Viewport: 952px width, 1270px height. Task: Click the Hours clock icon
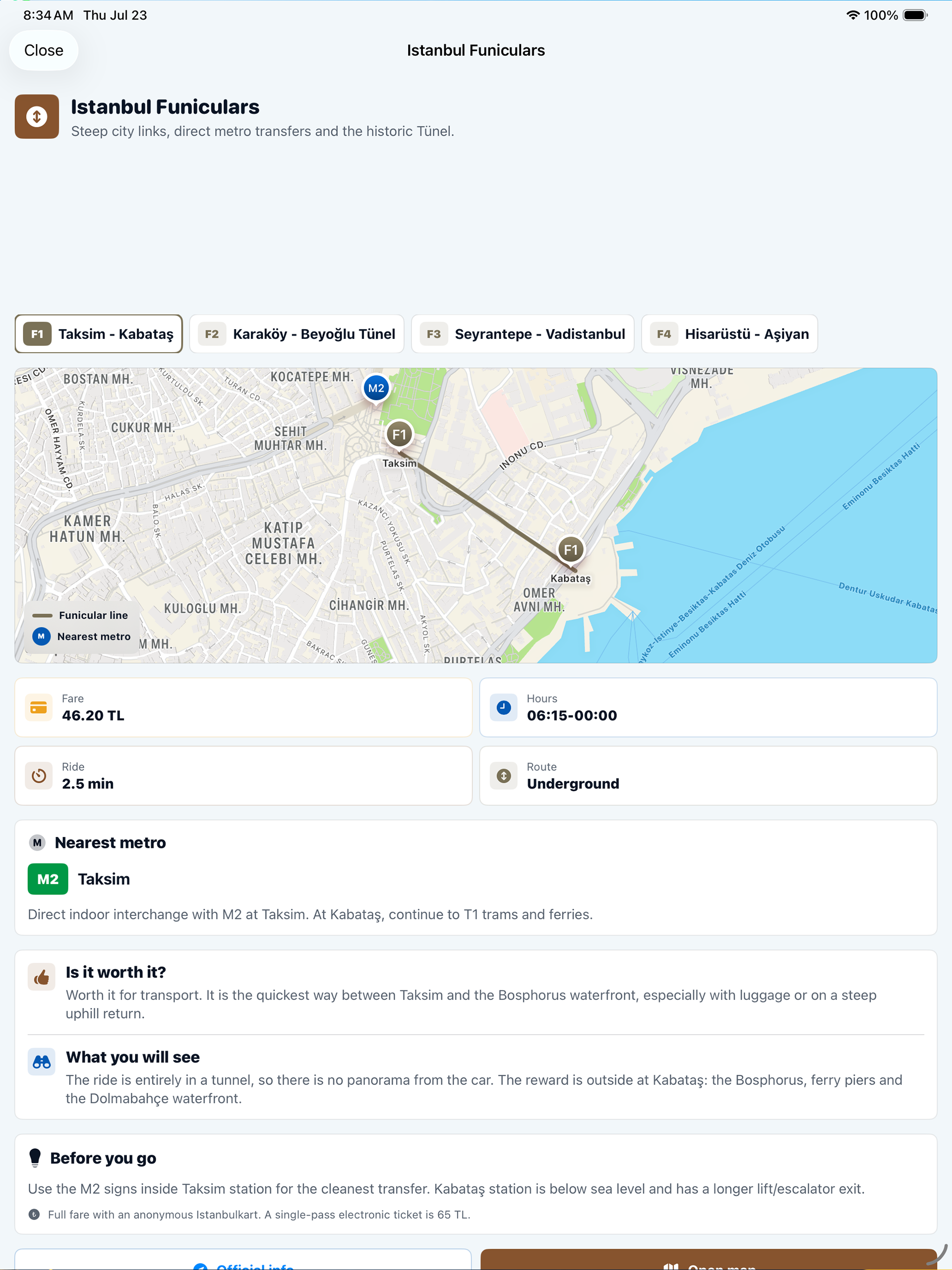tap(503, 708)
